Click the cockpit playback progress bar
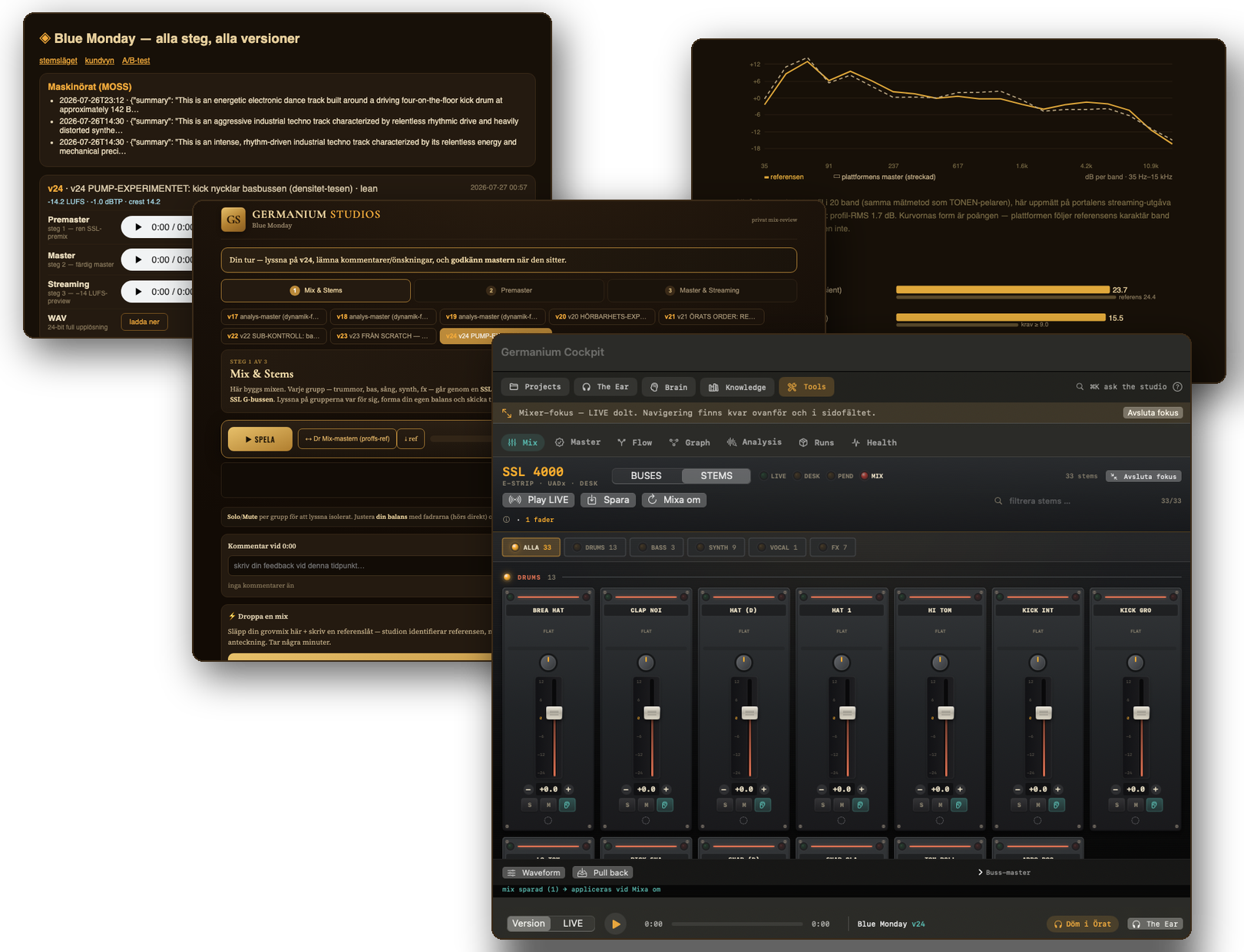This screenshot has width=1244, height=952. tap(737, 924)
